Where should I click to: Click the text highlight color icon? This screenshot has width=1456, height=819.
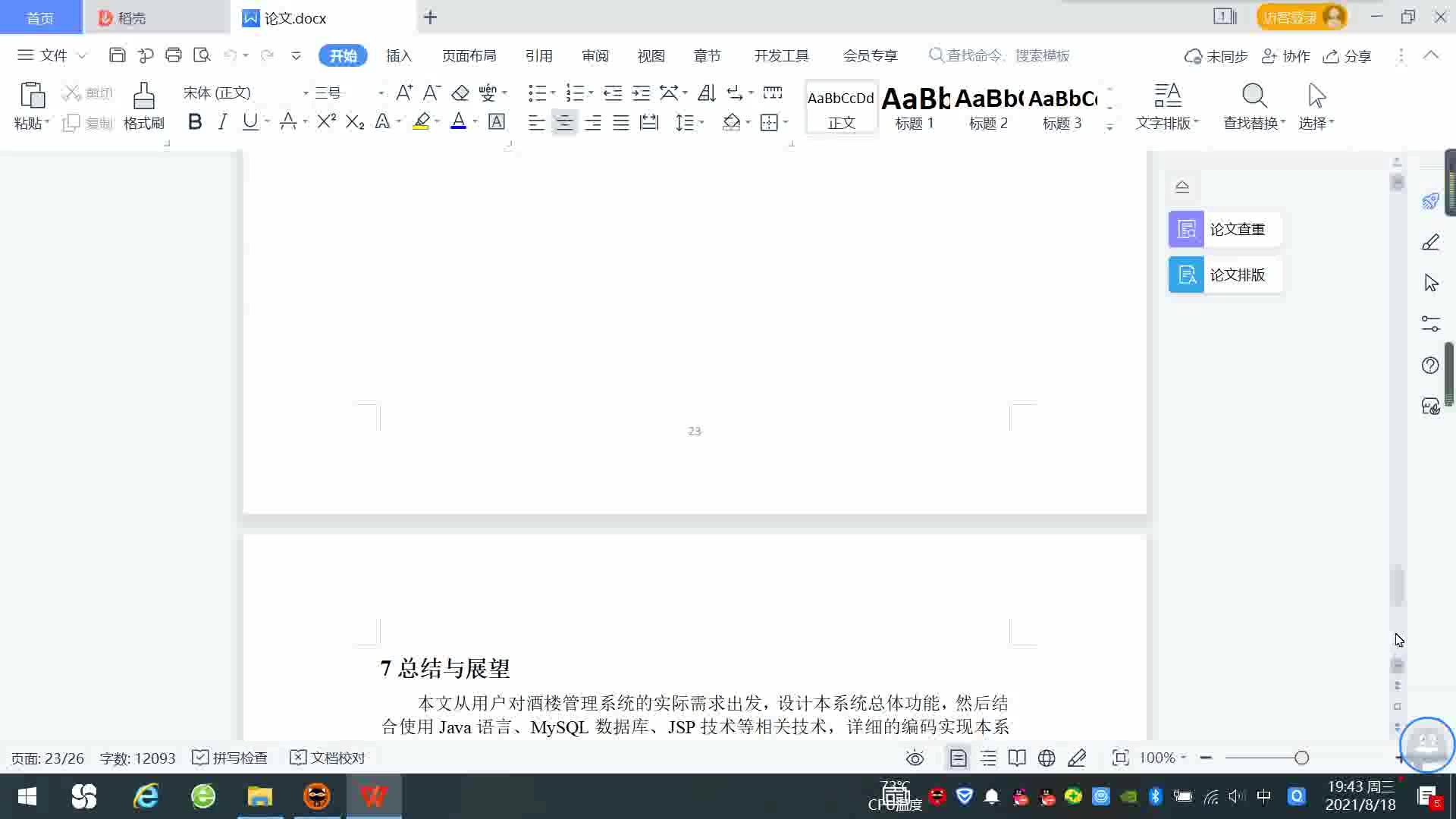(x=421, y=122)
